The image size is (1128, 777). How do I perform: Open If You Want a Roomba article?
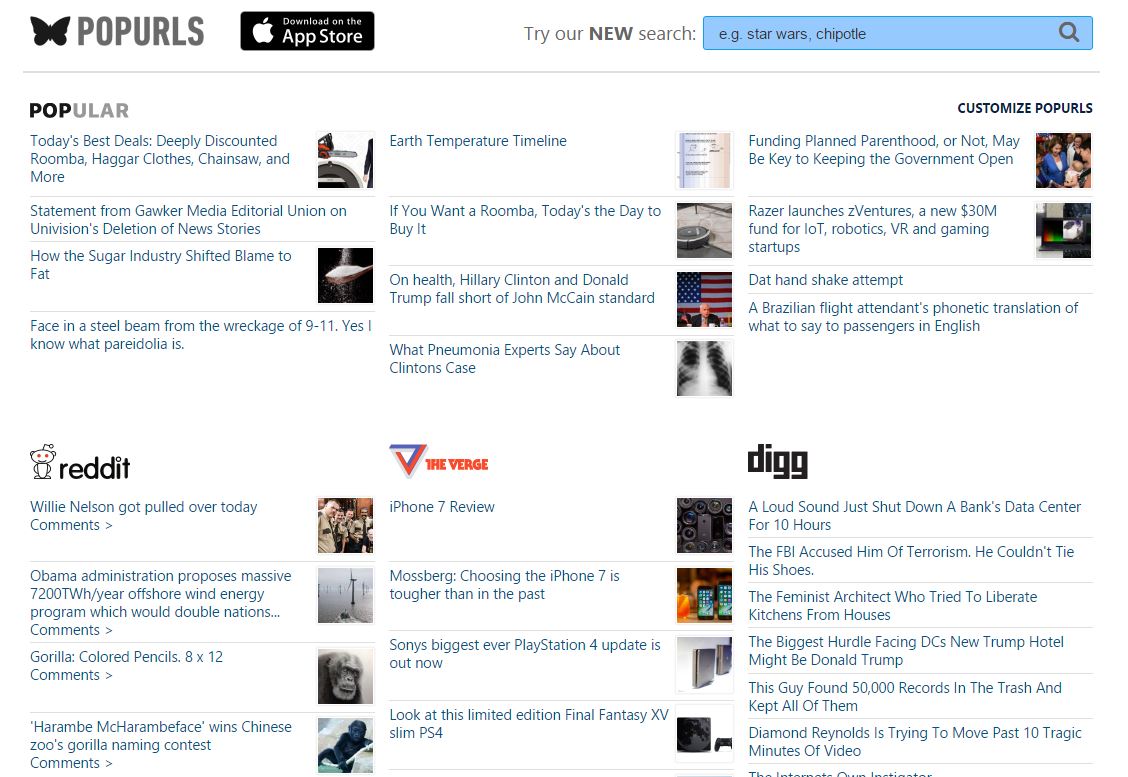[525, 220]
